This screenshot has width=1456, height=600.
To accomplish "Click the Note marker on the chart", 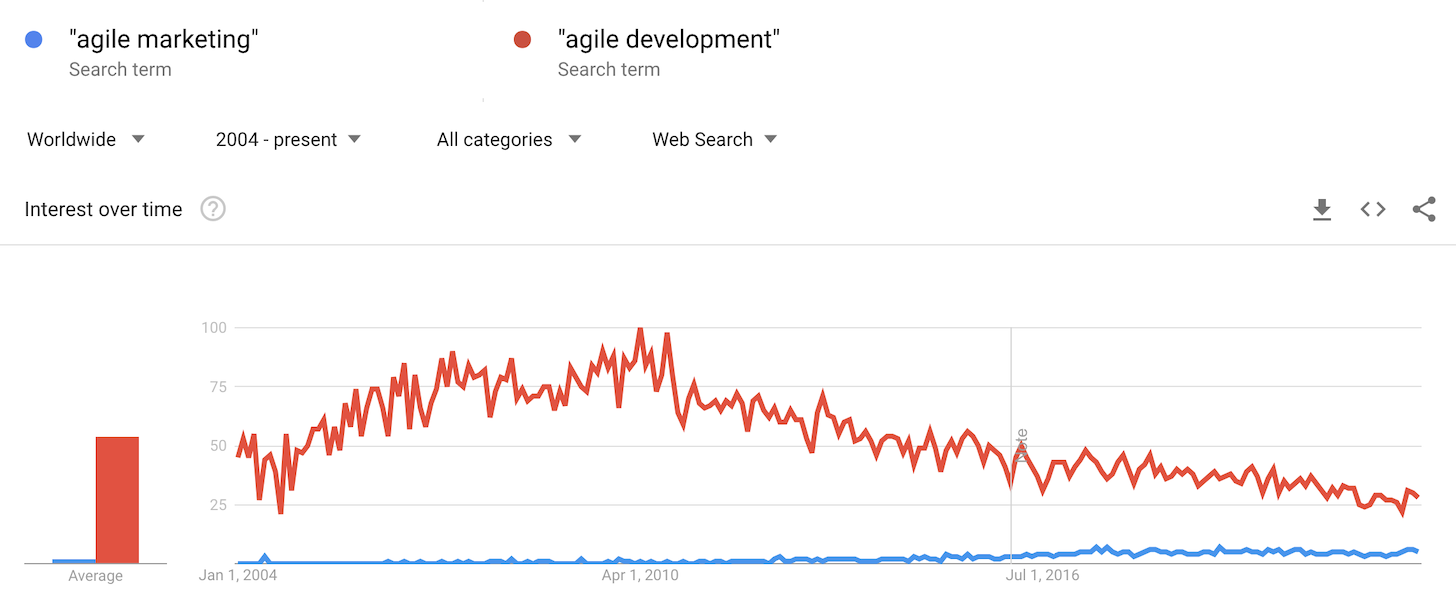I will pos(1021,446).
